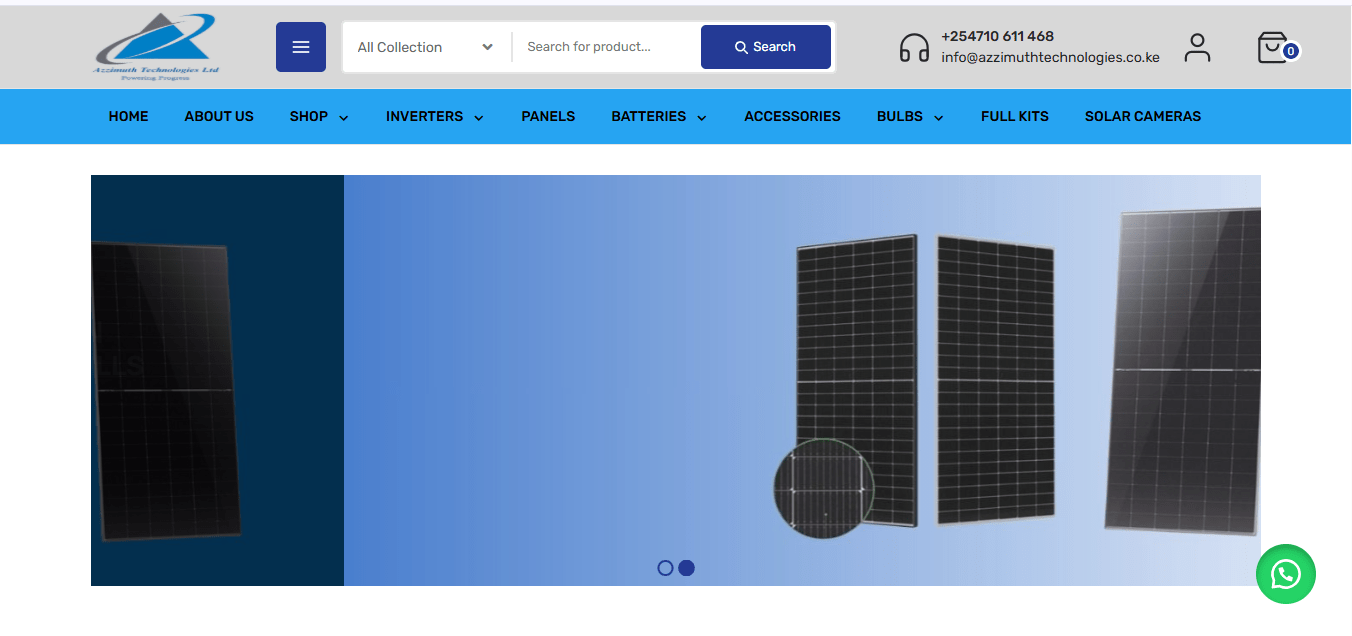Viewport: 1352px width, 636px height.
Task: Click the cart item count badge
Action: pos(1291,51)
